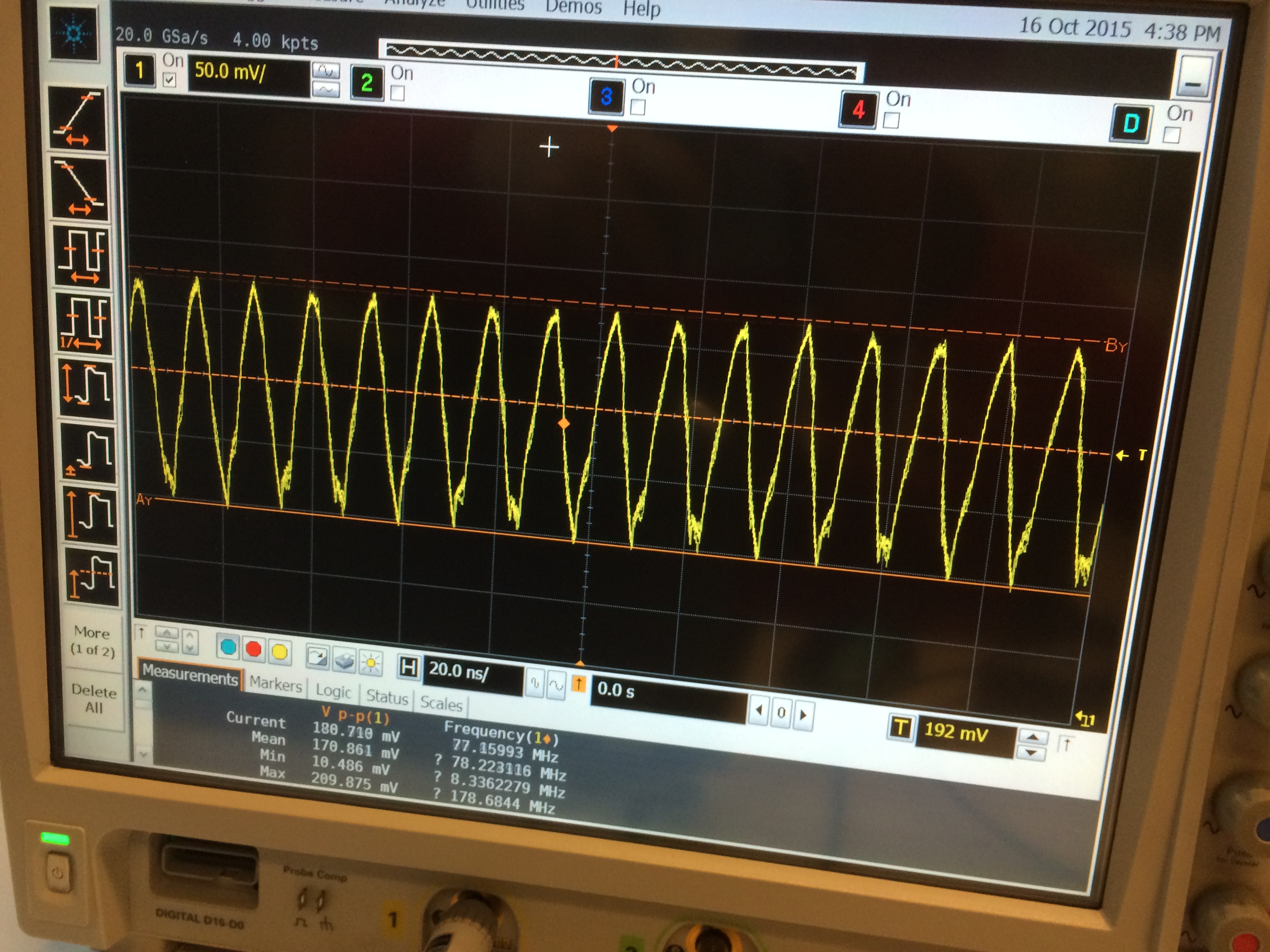Open the Help menu
The height and width of the screenshot is (952, 1270).
tap(641, 9)
